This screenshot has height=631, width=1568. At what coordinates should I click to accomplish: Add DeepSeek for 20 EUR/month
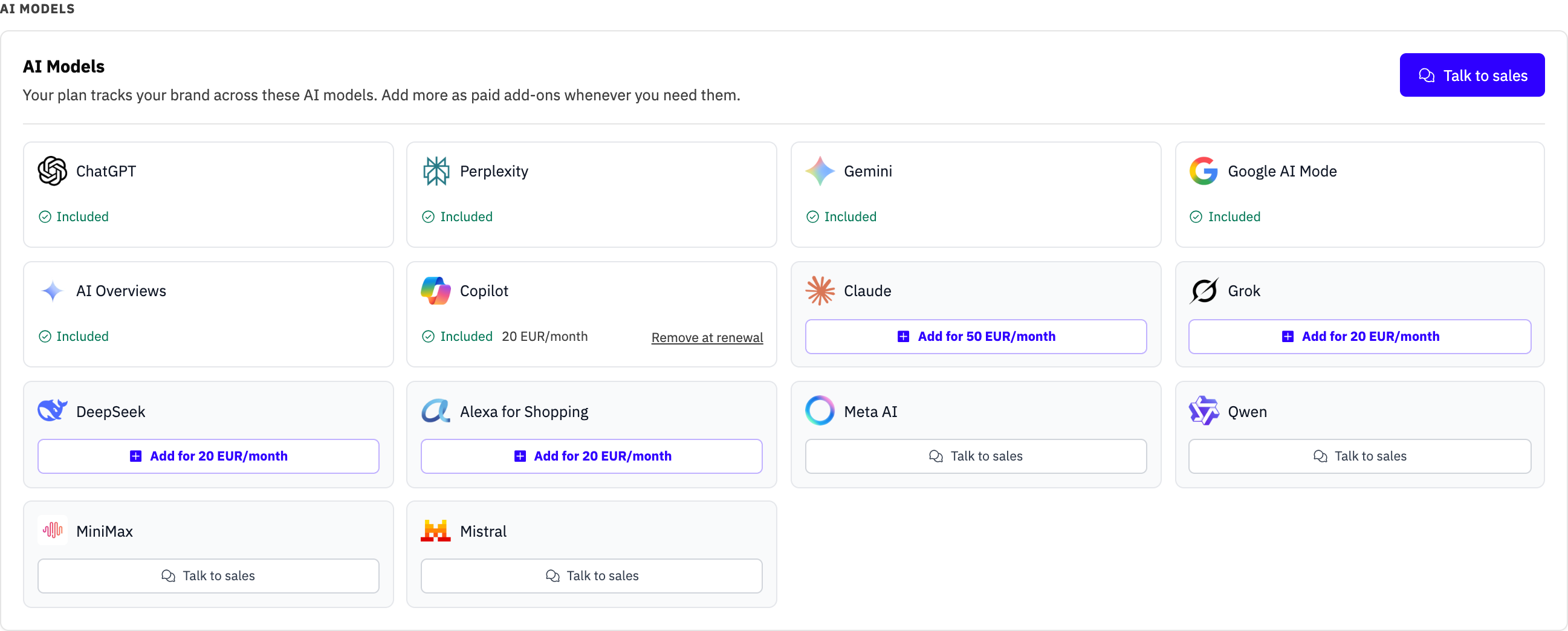pyautogui.click(x=208, y=457)
